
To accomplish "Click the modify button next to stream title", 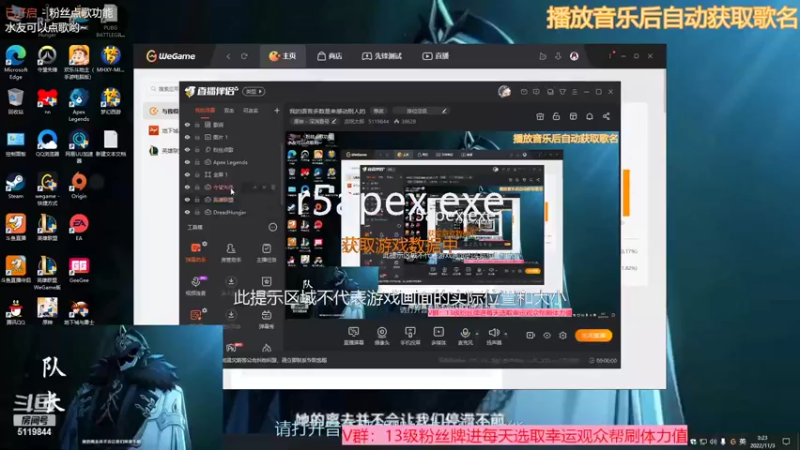I will [x=378, y=111].
